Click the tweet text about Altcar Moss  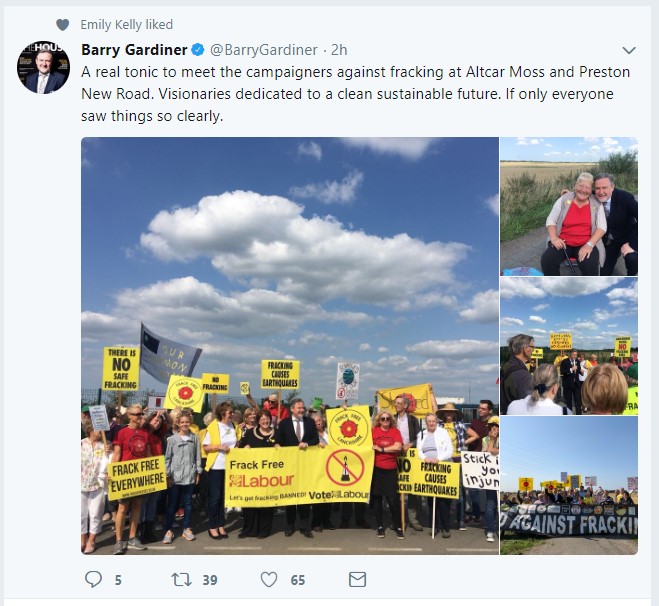click(356, 94)
